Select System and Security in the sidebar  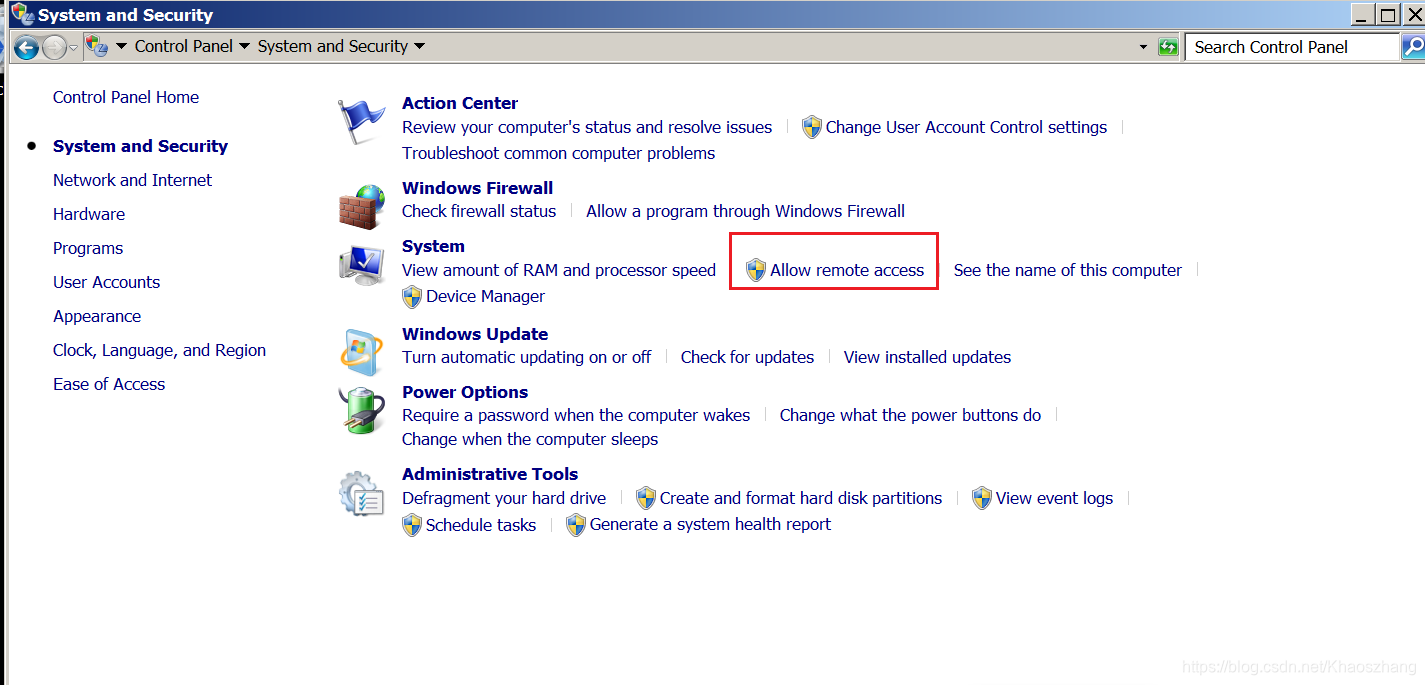(140, 146)
